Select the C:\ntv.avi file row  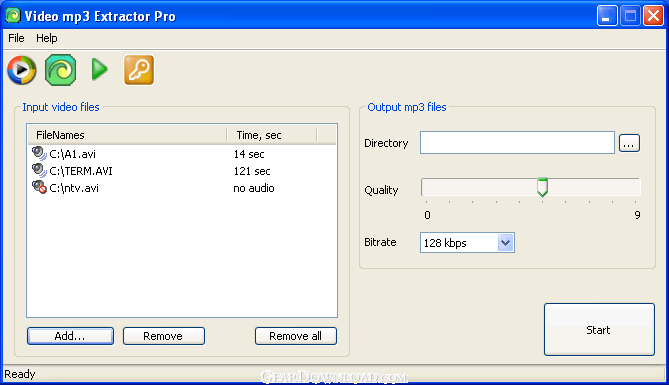point(182,188)
